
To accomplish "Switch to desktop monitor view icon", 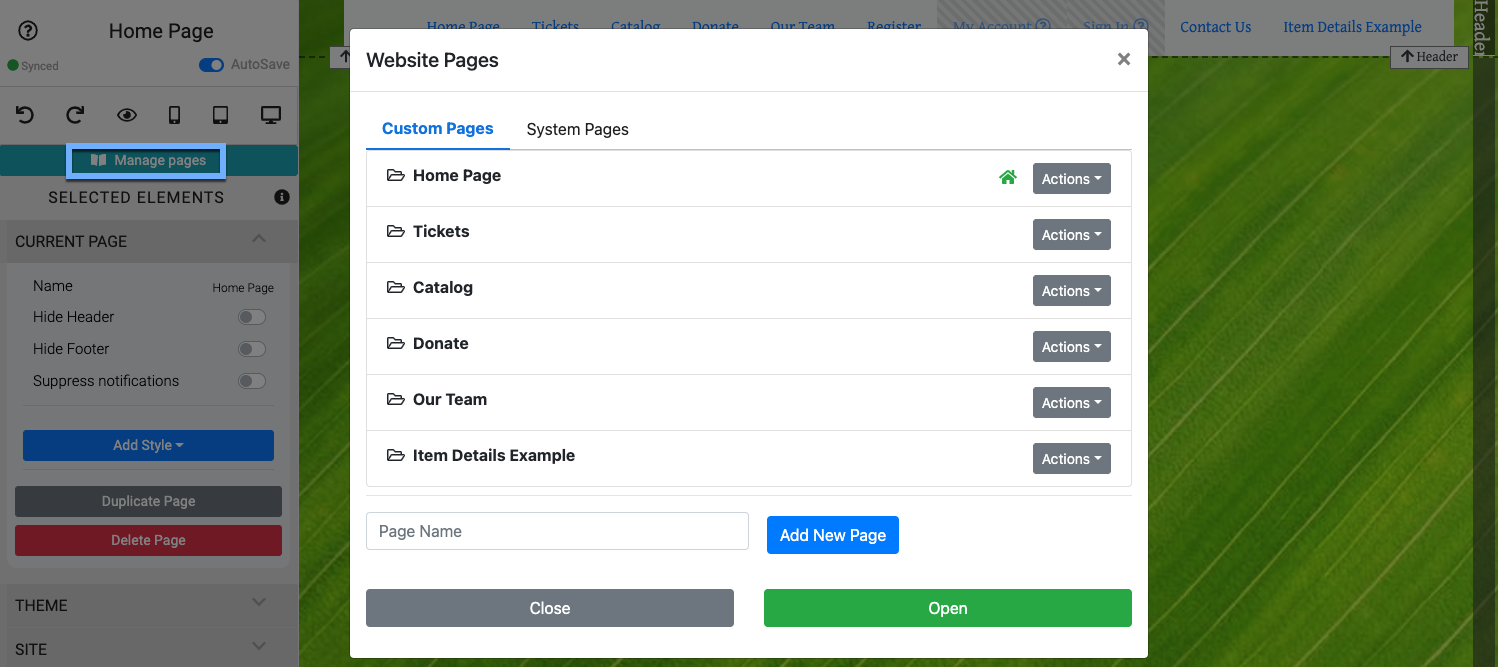I will point(270,115).
